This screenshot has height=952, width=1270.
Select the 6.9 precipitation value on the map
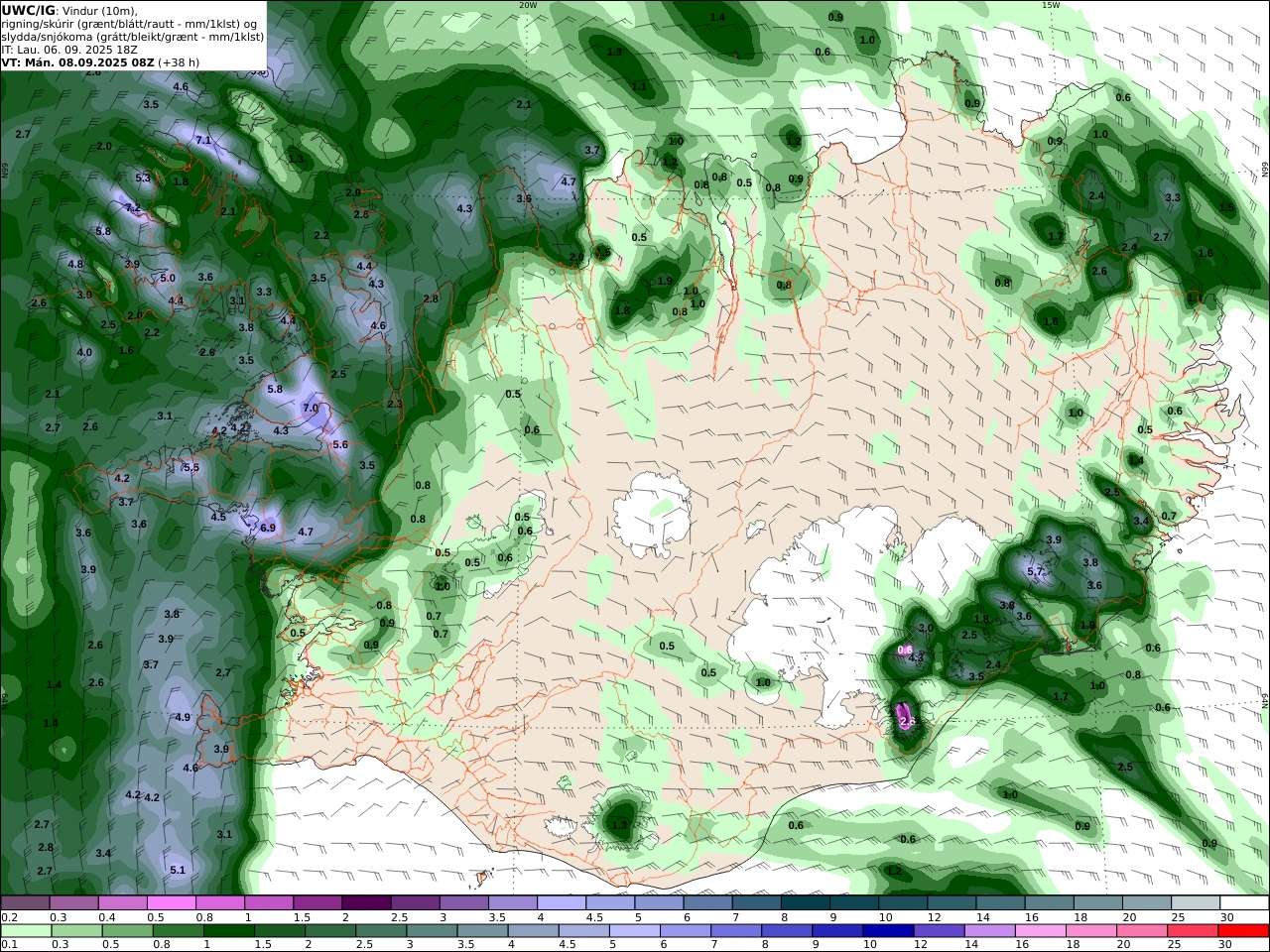point(268,528)
